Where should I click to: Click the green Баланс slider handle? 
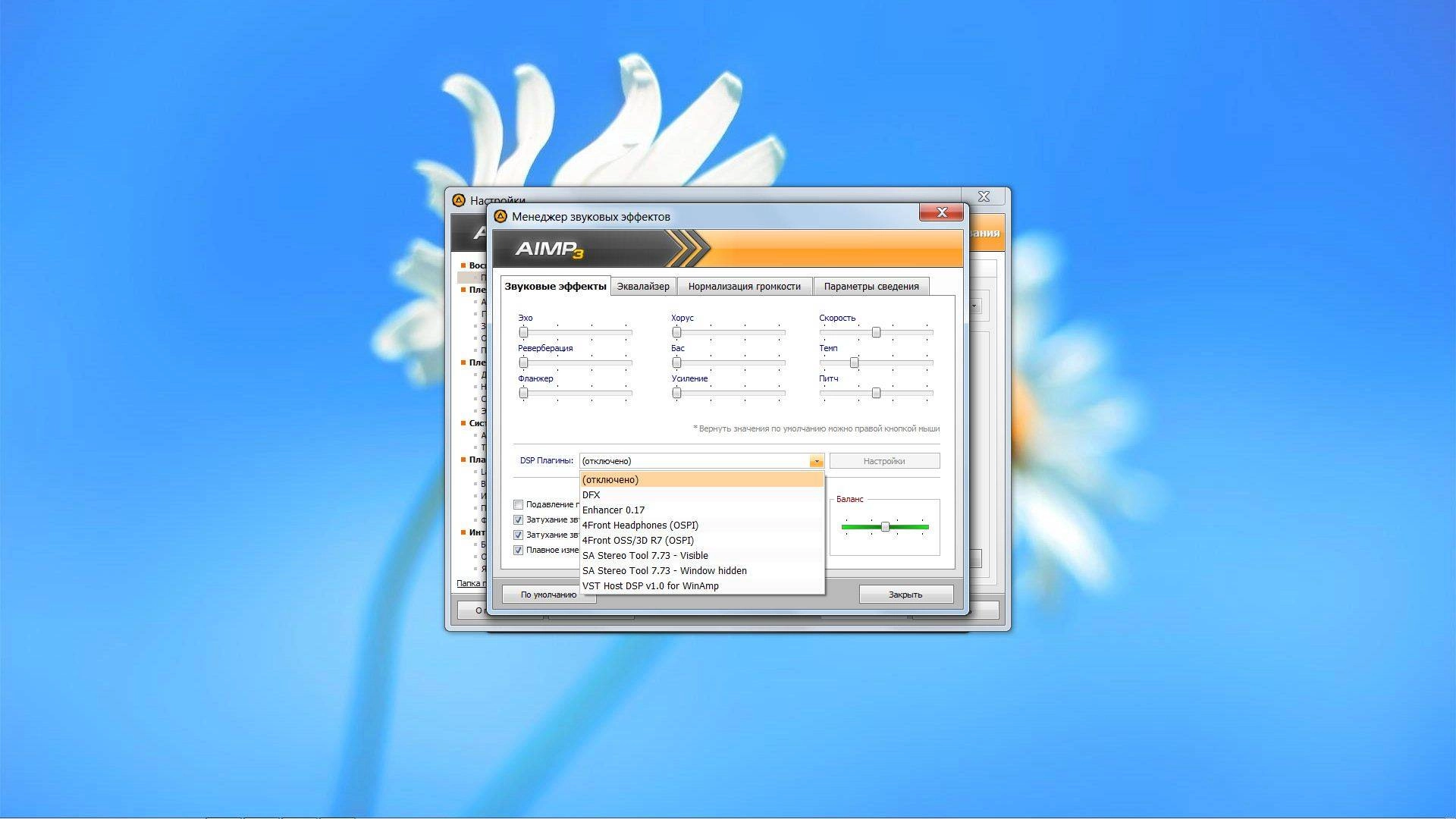[885, 526]
